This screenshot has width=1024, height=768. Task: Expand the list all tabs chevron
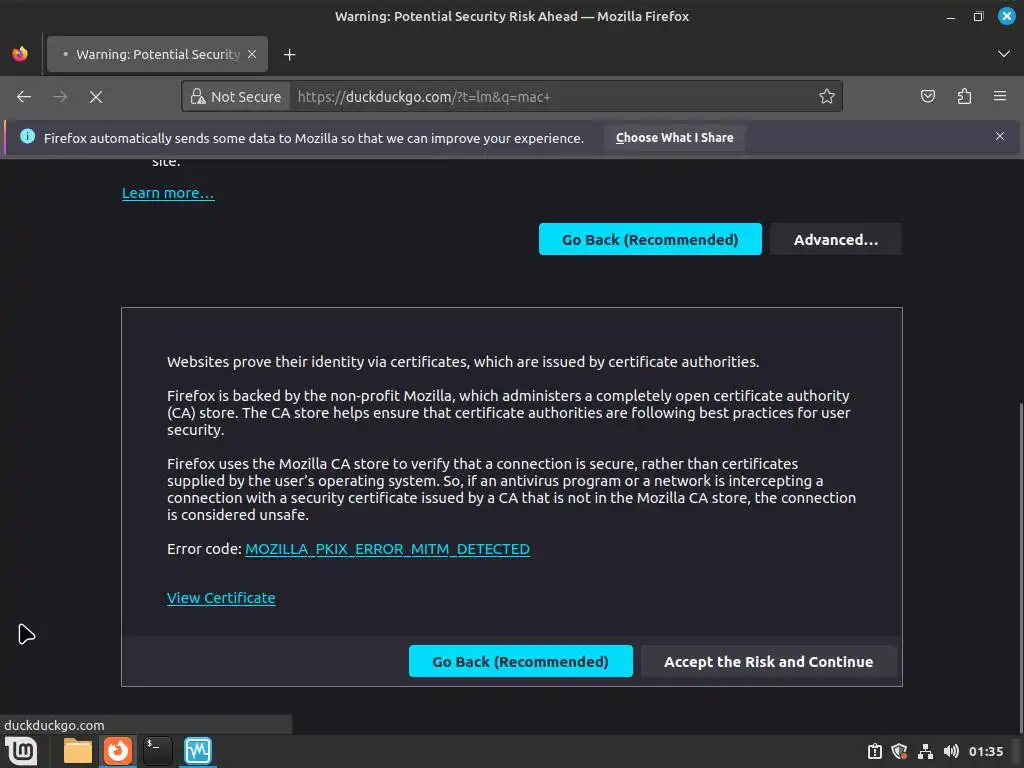[x=1004, y=54]
